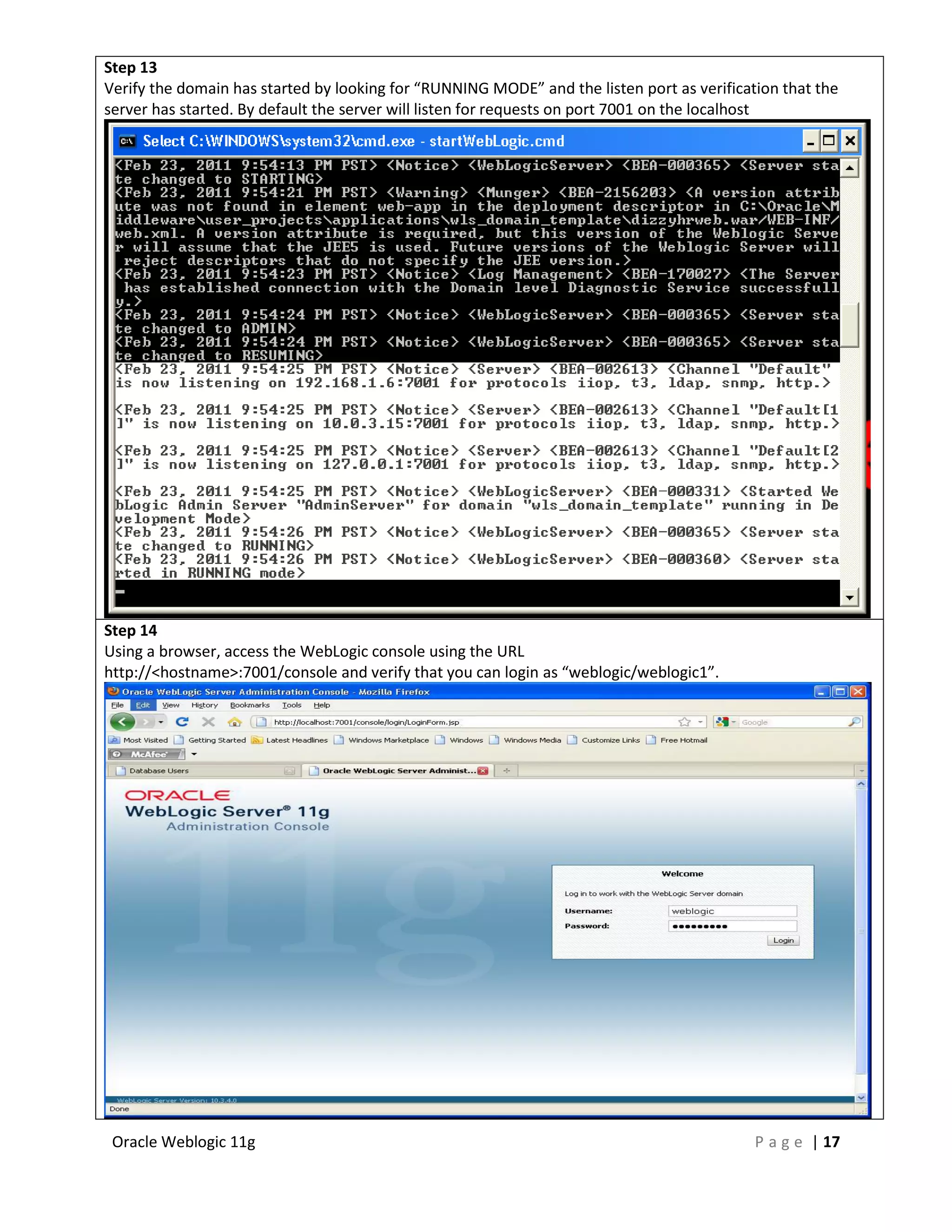Click the Username field containing weblogic

pyautogui.click(x=732, y=911)
